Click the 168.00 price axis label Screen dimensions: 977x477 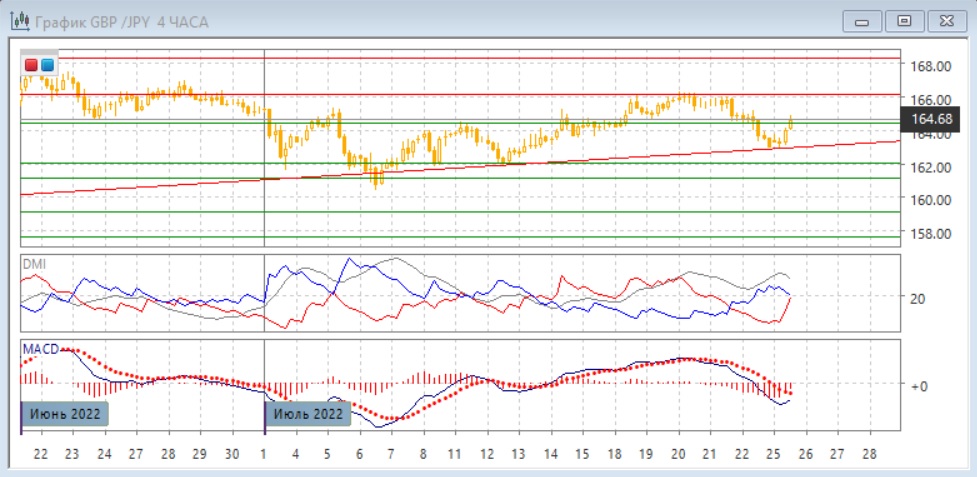(928, 66)
